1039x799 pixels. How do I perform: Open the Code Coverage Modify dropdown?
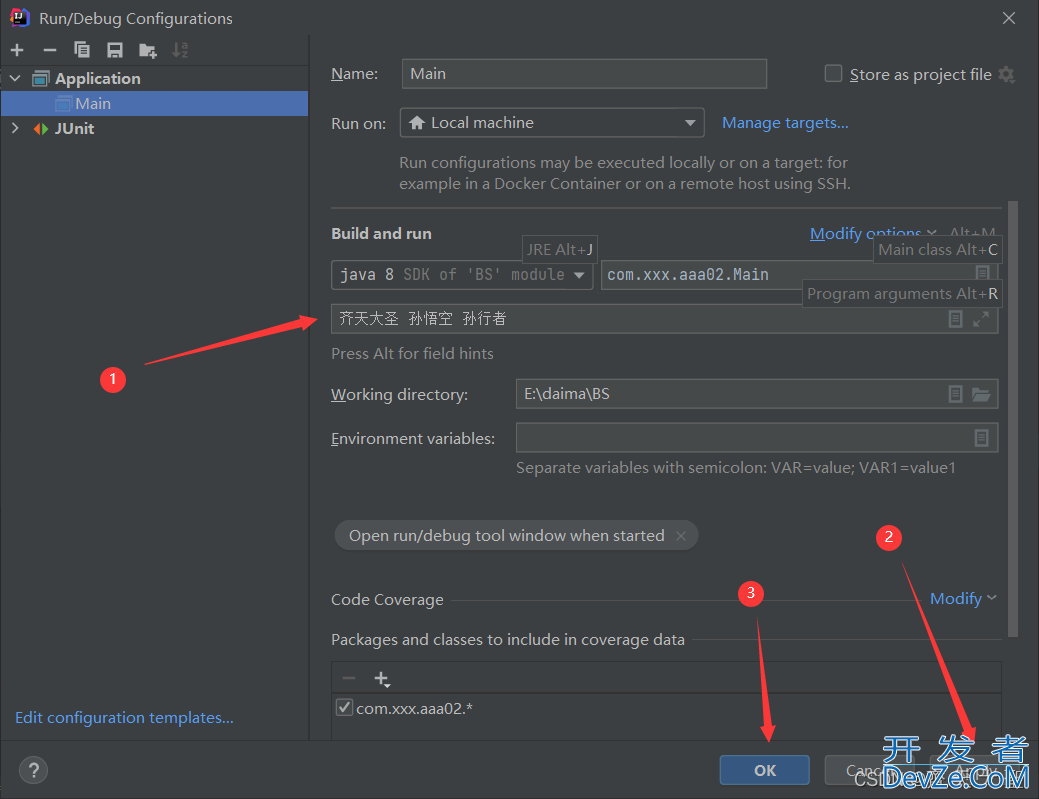coord(963,598)
